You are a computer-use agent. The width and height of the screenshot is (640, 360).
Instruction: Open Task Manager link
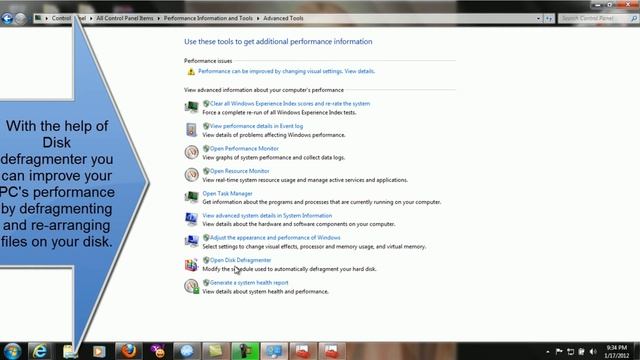[x=227, y=193]
